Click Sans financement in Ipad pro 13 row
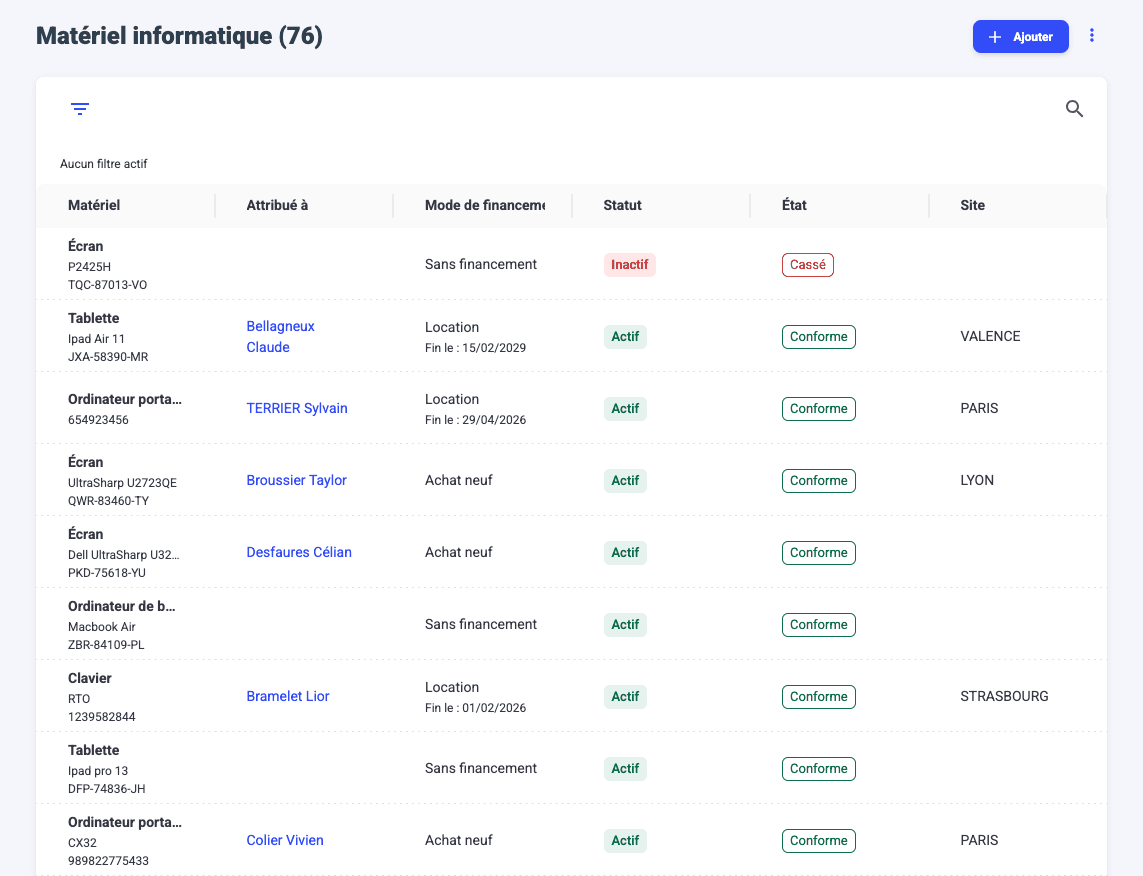Image resolution: width=1143 pixels, height=876 pixels. pyautogui.click(x=480, y=768)
